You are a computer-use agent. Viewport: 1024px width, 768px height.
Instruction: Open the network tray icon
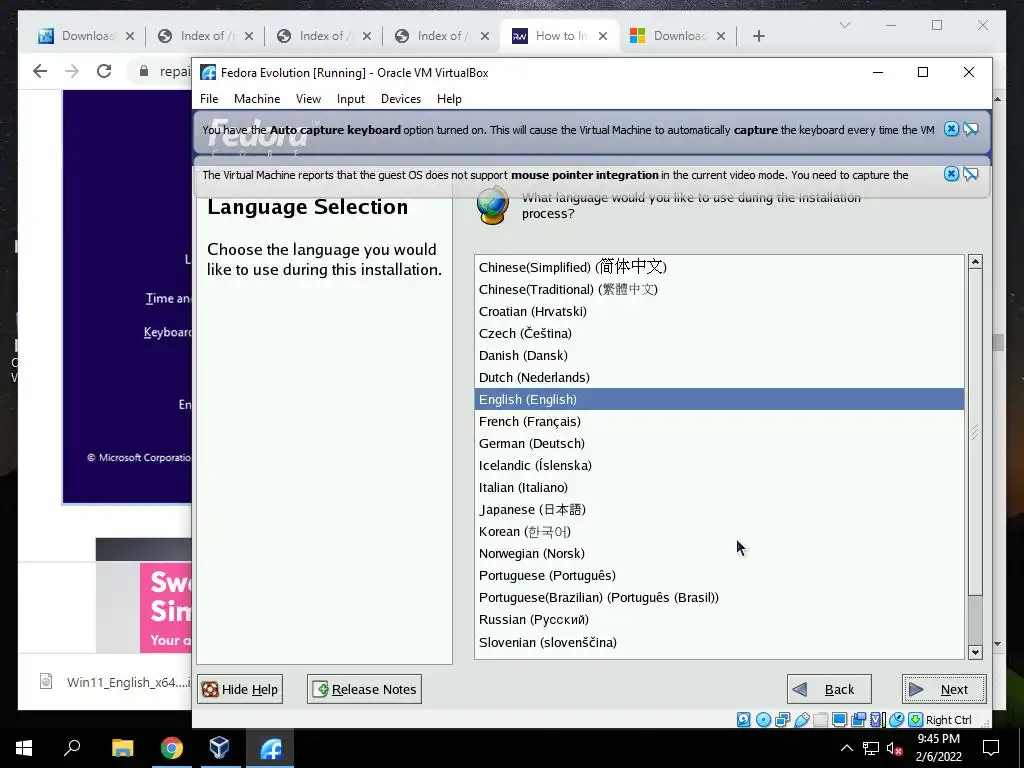click(x=871, y=748)
